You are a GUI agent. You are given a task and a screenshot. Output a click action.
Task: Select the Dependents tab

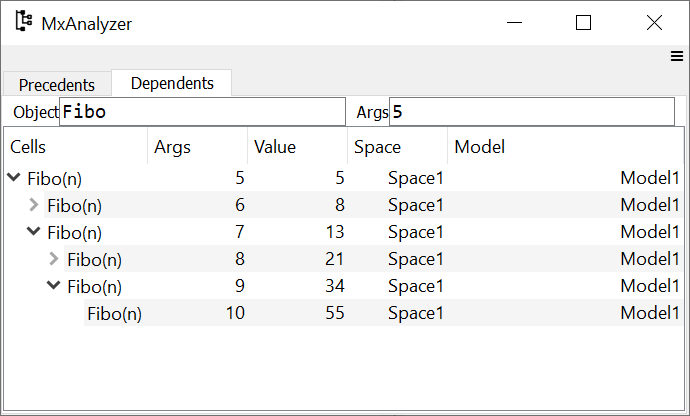pos(172,84)
